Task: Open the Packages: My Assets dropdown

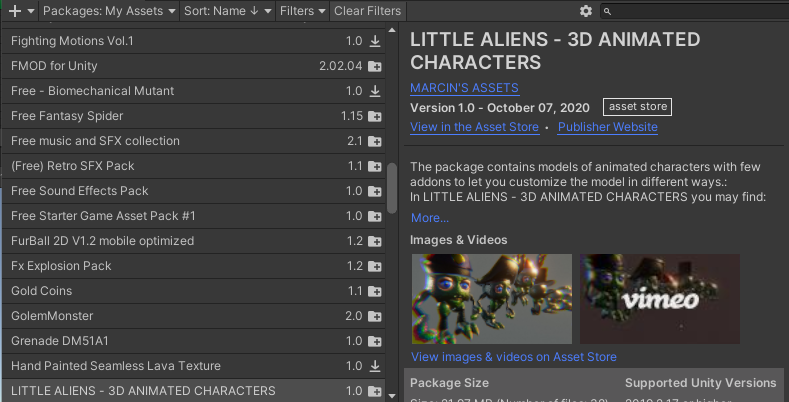Action: pyautogui.click(x=109, y=11)
